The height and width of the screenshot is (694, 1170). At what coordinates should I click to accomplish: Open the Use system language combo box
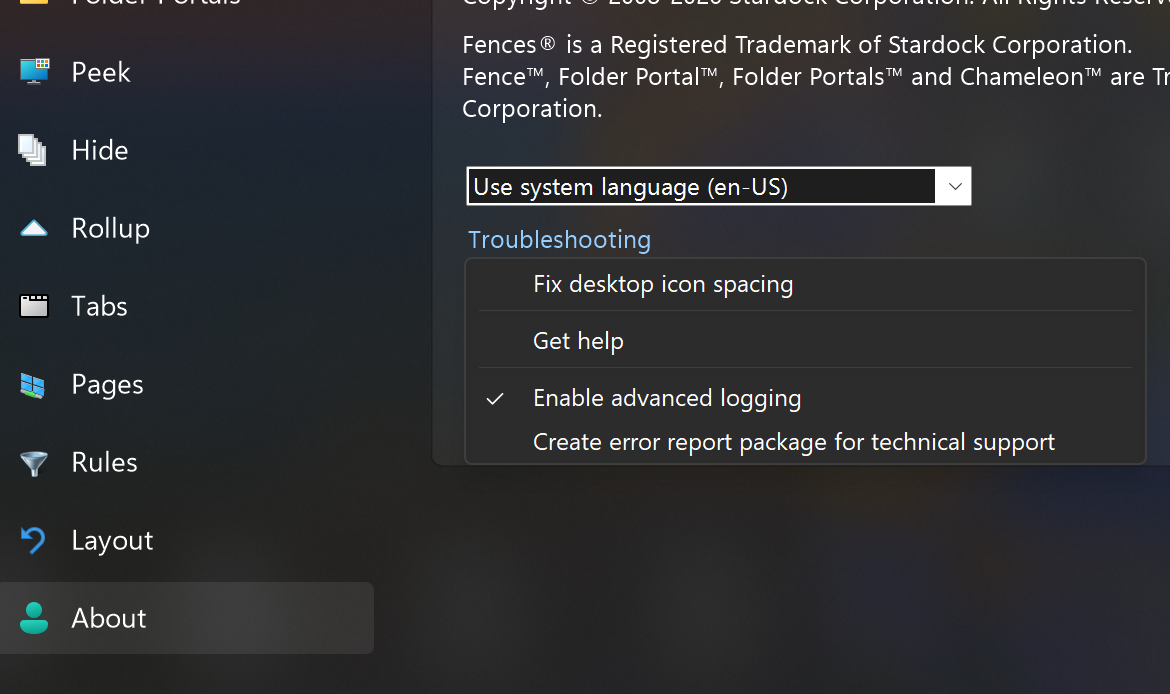pos(719,187)
